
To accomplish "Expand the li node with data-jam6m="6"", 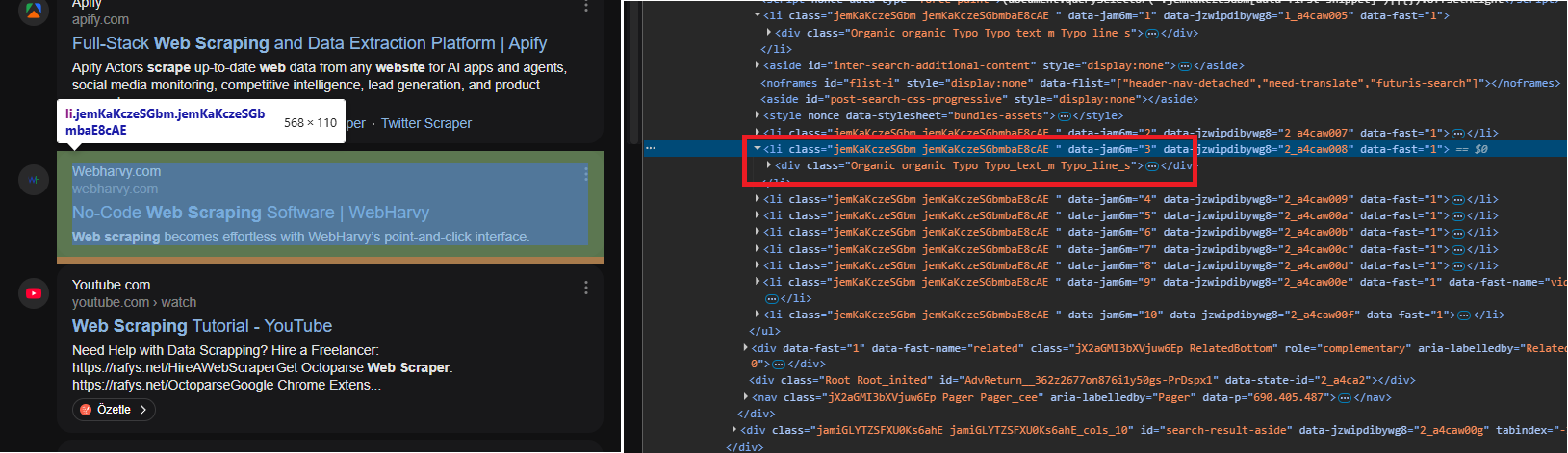I will click(758, 232).
